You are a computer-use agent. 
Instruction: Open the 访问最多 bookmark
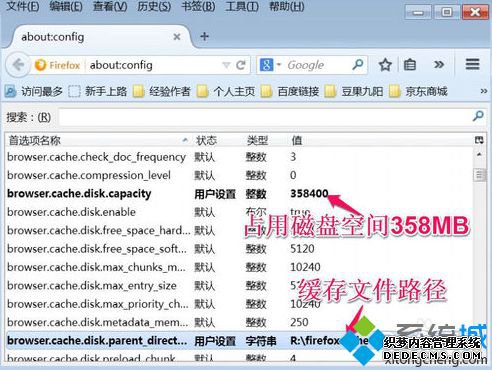34,91
